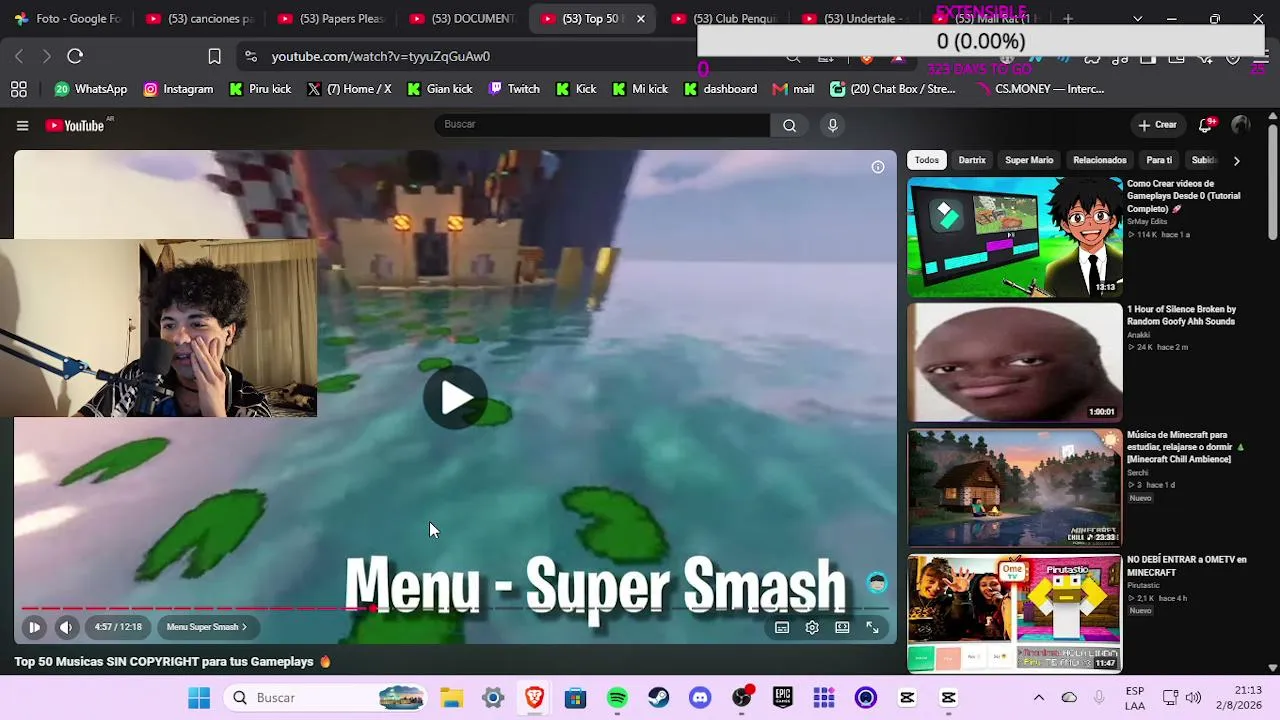The image size is (1280, 720).
Task: Expand the Menu Super Smash chapter list
Action: (x=207, y=627)
